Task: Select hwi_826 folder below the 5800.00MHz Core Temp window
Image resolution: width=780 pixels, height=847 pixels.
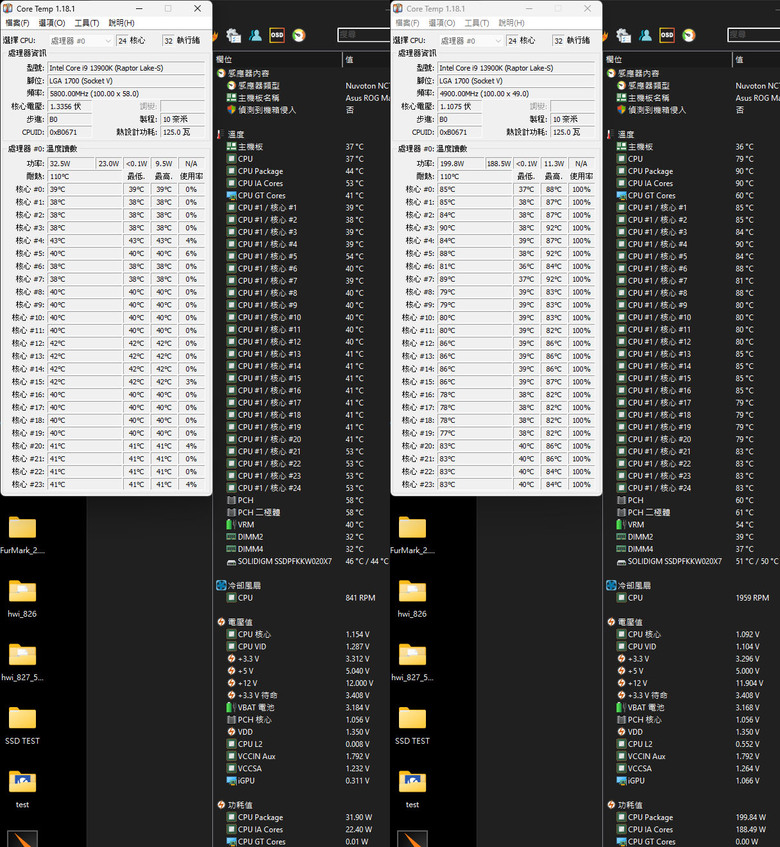Action: [22, 599]
